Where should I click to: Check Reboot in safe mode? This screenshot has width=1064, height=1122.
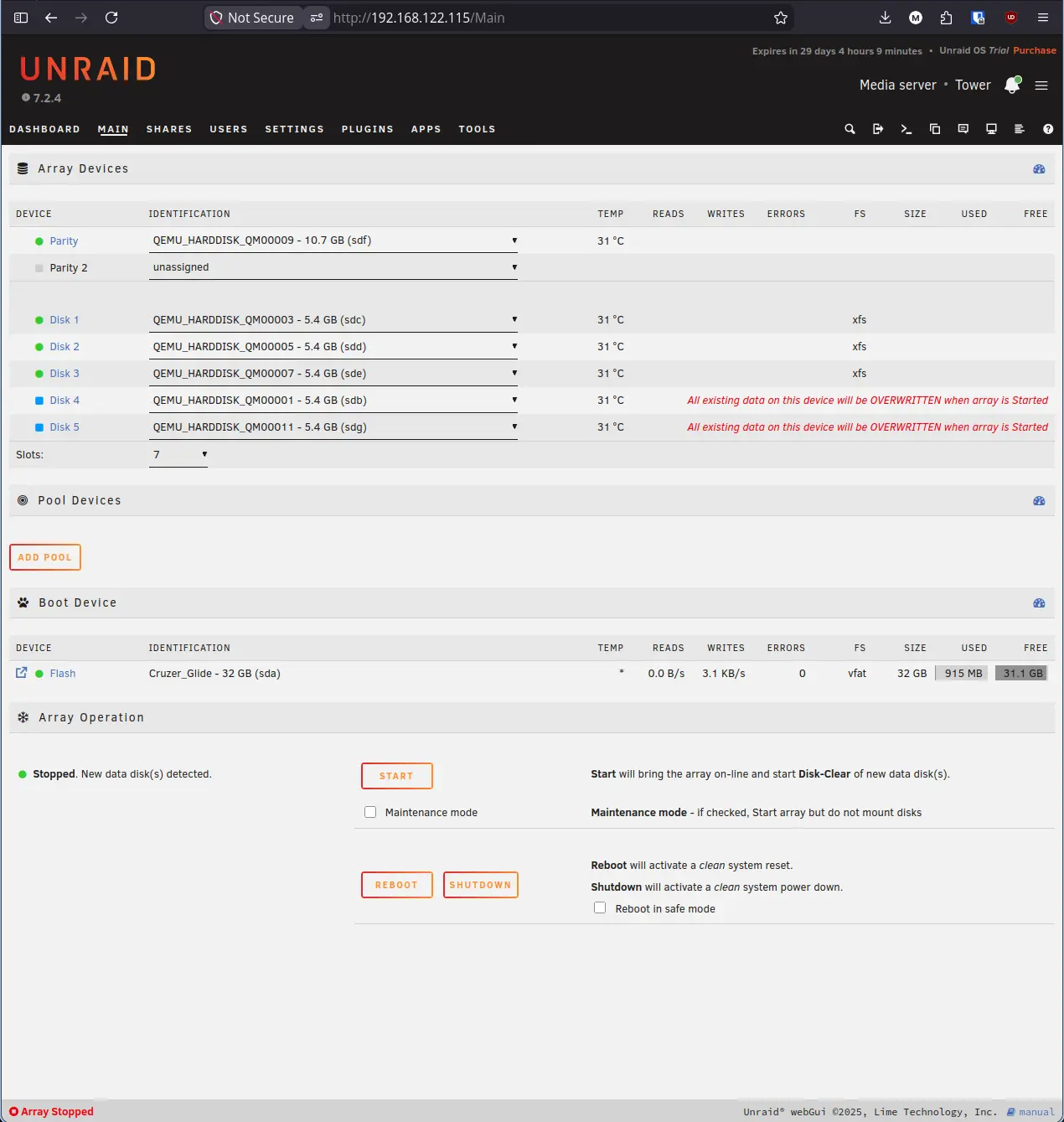[x=600, y=907]
